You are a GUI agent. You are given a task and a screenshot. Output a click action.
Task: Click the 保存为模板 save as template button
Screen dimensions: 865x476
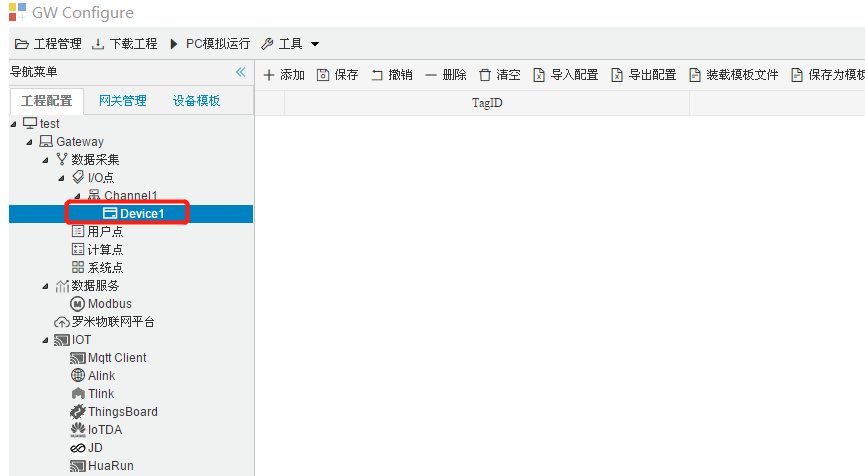827,75
